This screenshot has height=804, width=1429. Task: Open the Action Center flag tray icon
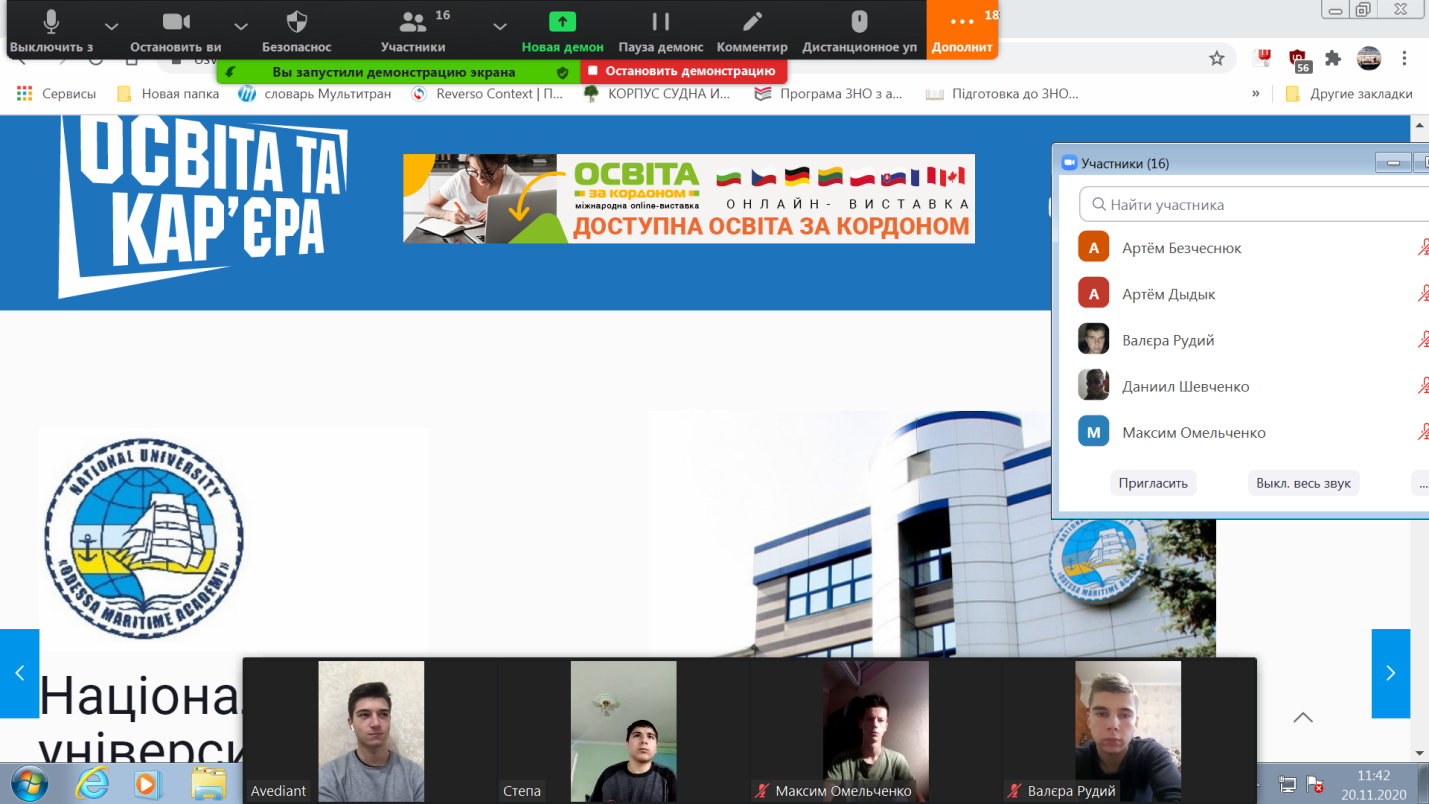tap(1315, 784)
